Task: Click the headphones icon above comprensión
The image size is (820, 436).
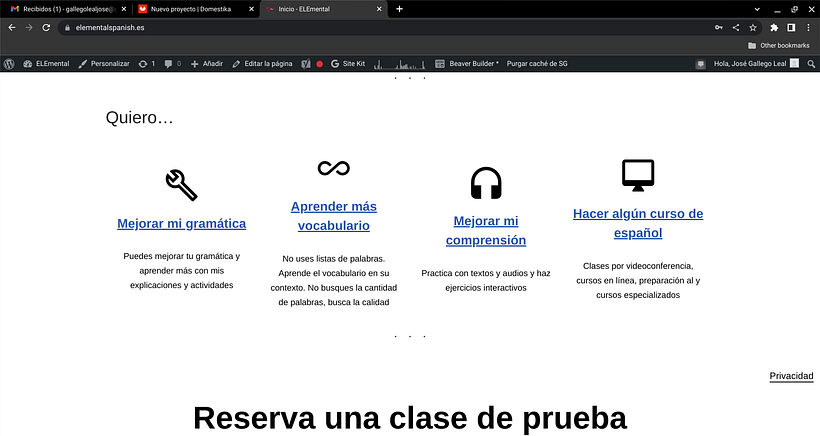Action: click(x=486, y=183)
